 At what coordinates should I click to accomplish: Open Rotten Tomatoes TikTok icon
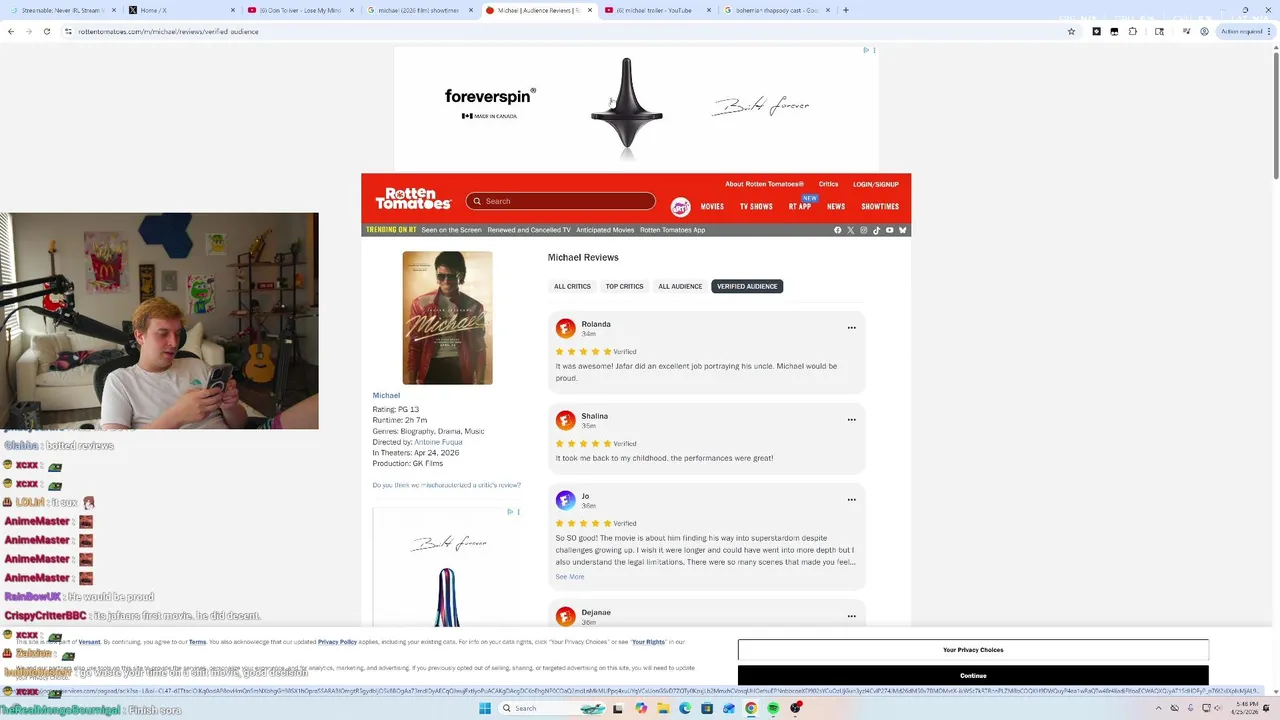(877, 230)
